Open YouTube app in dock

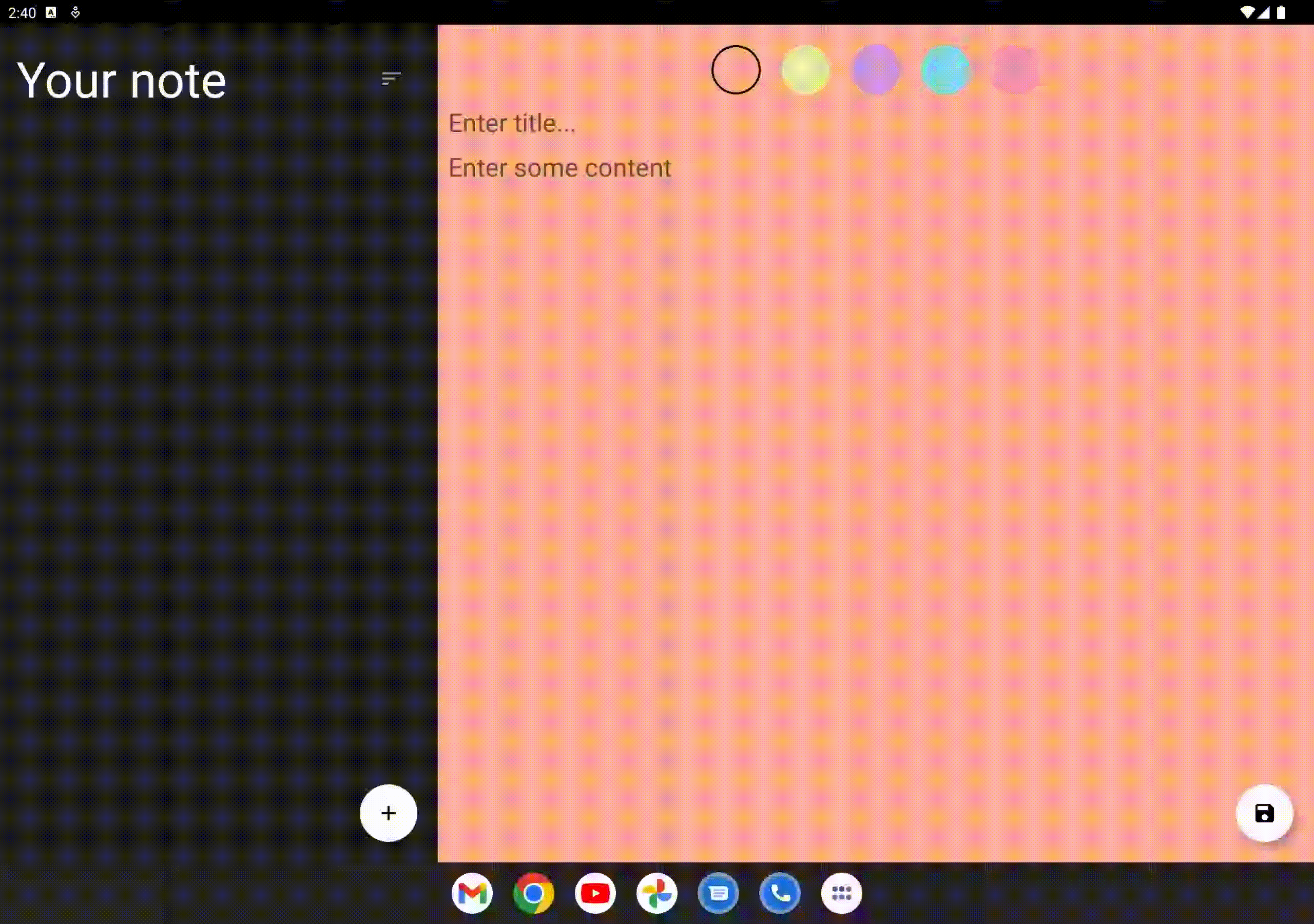tap(595, 893)
